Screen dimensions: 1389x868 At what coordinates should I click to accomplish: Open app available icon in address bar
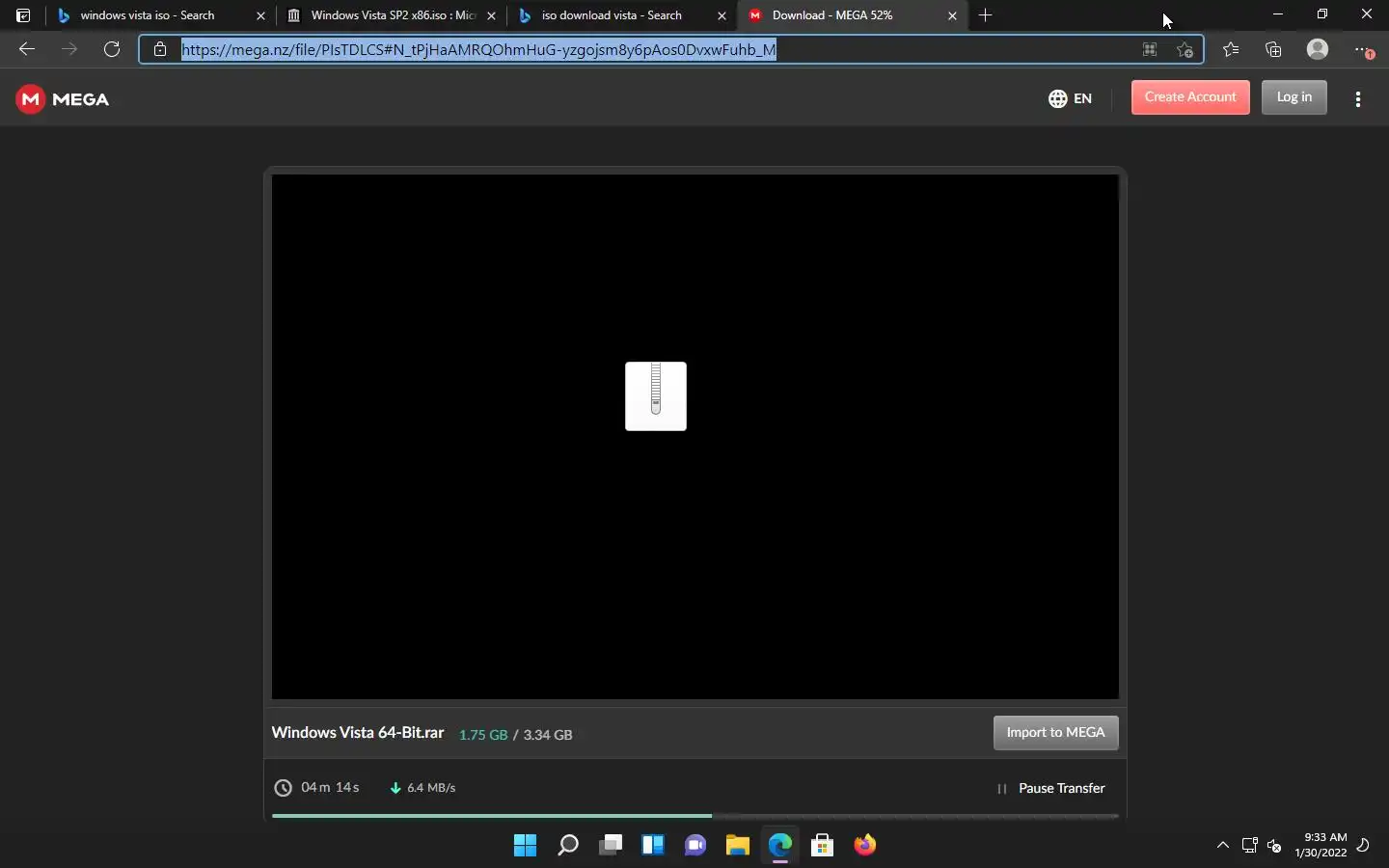(1150, 49)
